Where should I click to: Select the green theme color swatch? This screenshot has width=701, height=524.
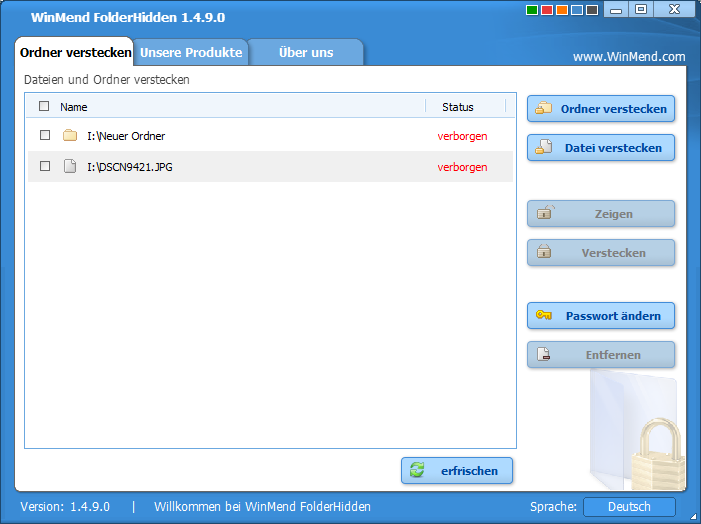[x=532, y=10]
